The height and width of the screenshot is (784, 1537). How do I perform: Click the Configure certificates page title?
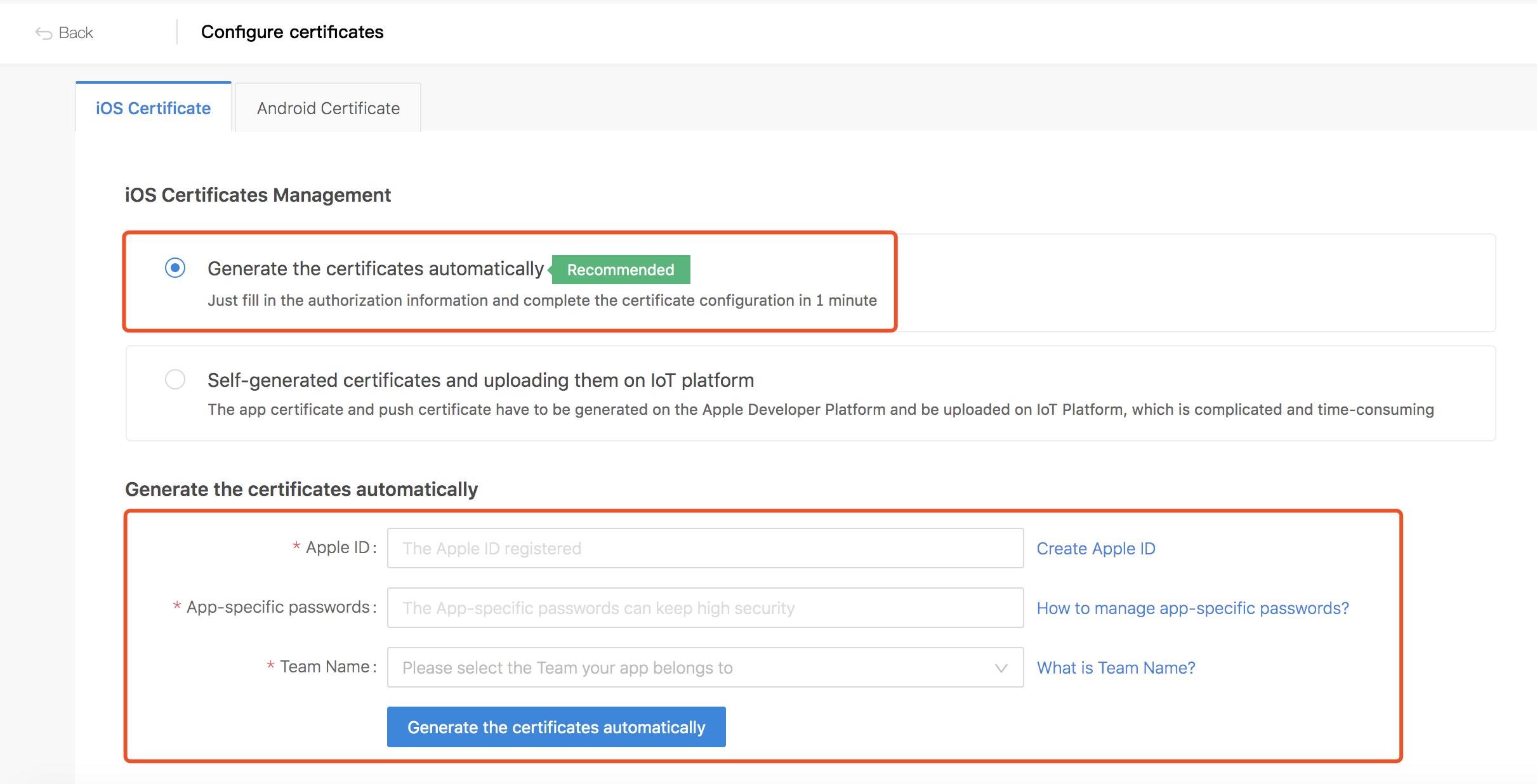[292, 32]
